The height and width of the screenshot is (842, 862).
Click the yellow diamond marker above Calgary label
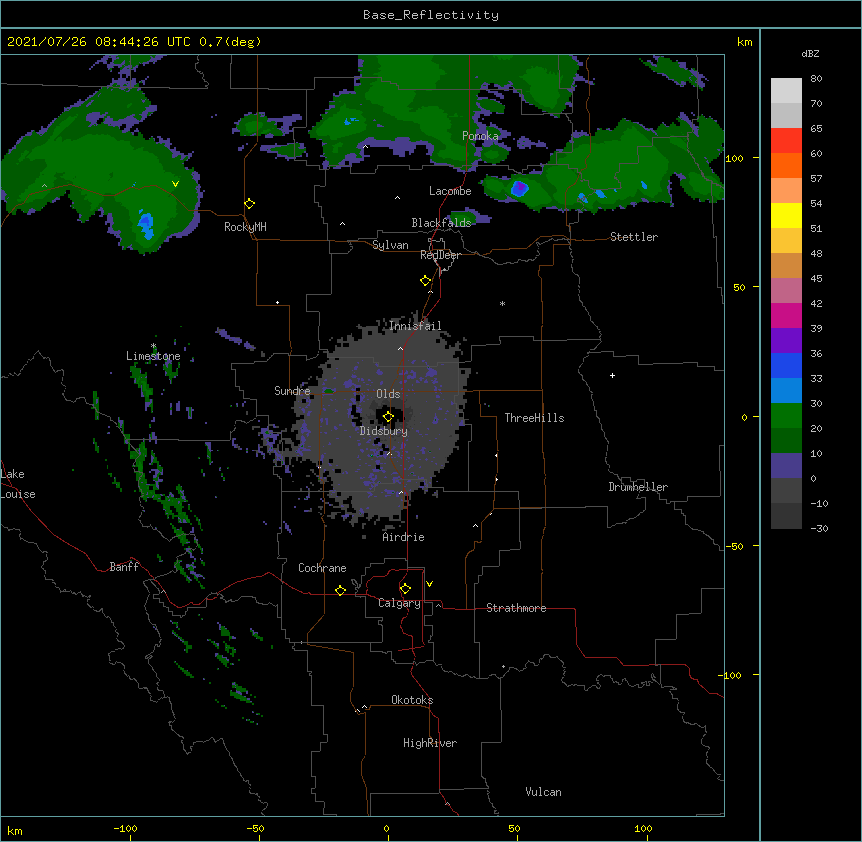coord(405,589)
